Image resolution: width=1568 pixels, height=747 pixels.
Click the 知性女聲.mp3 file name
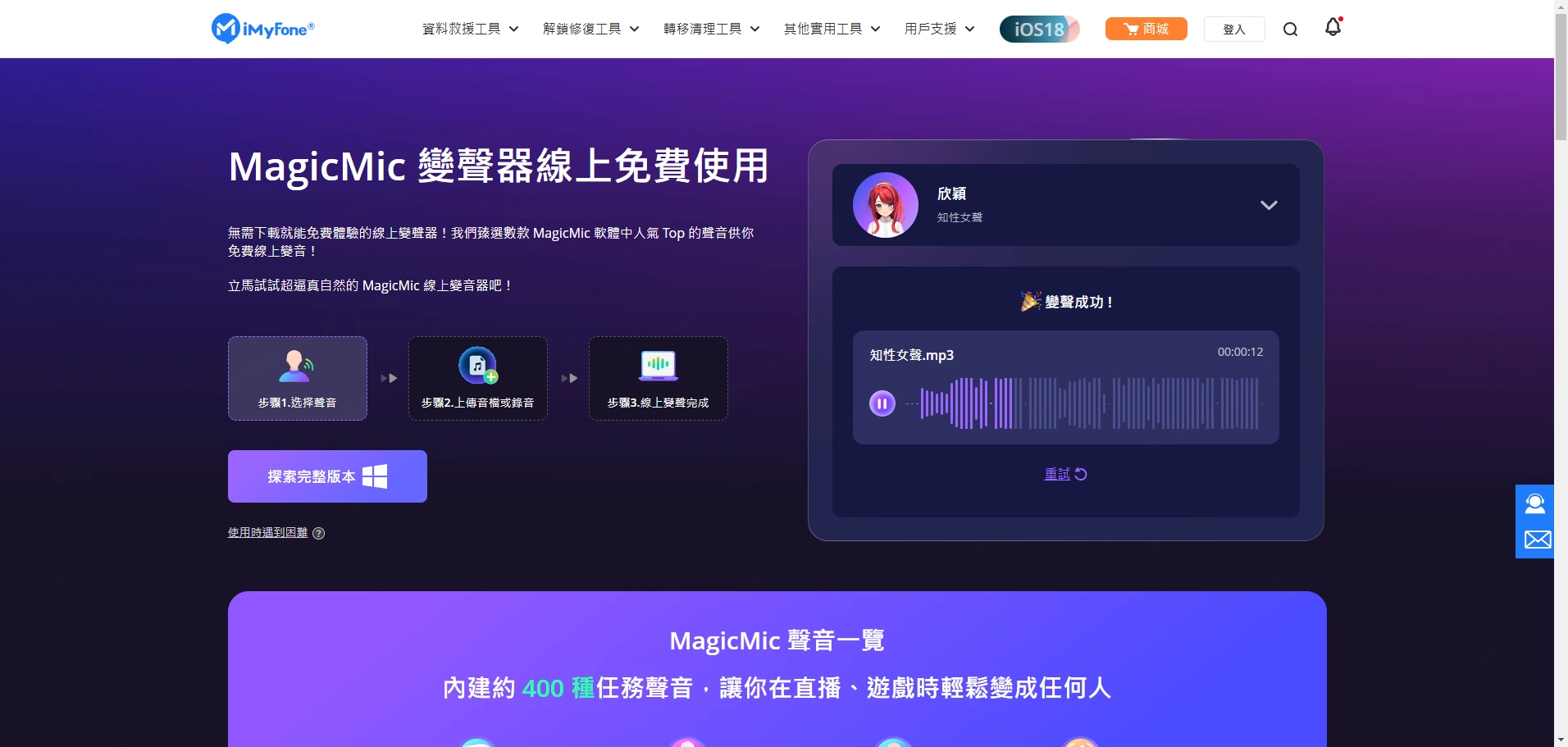[x=912, y=355]
